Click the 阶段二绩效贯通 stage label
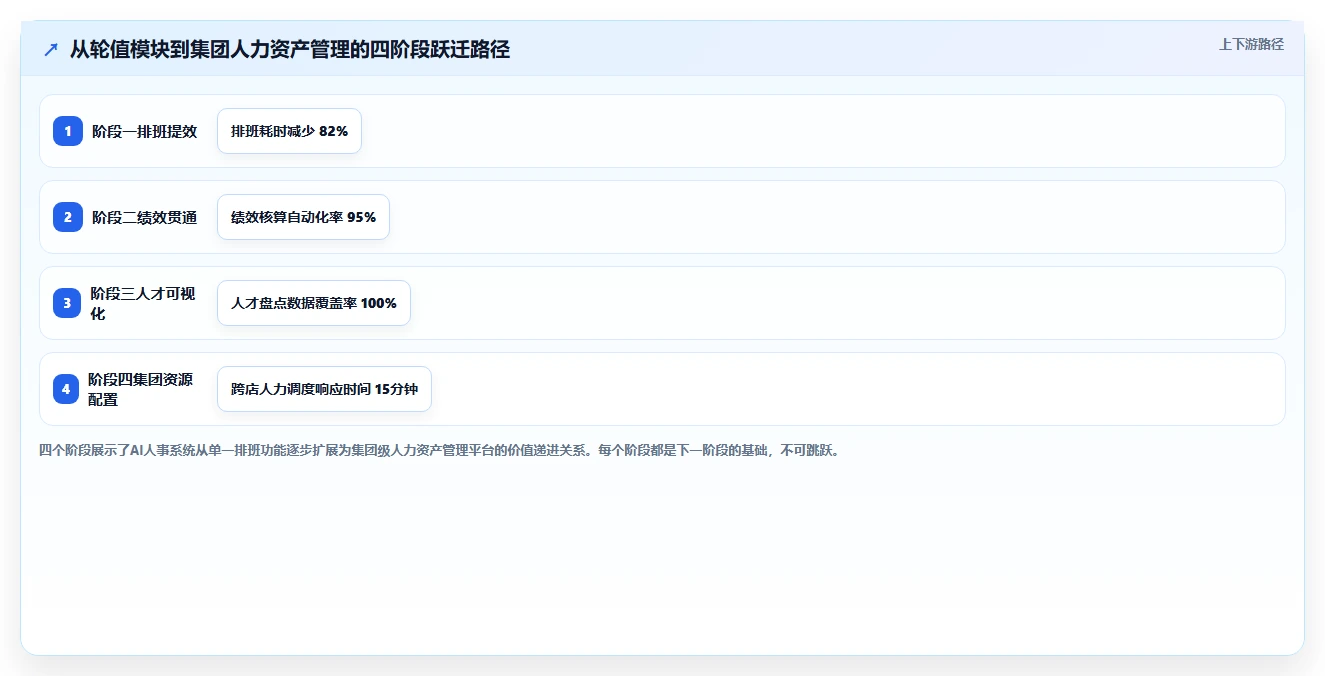Viewport: 1325px width, 676px height. (145, 217)
